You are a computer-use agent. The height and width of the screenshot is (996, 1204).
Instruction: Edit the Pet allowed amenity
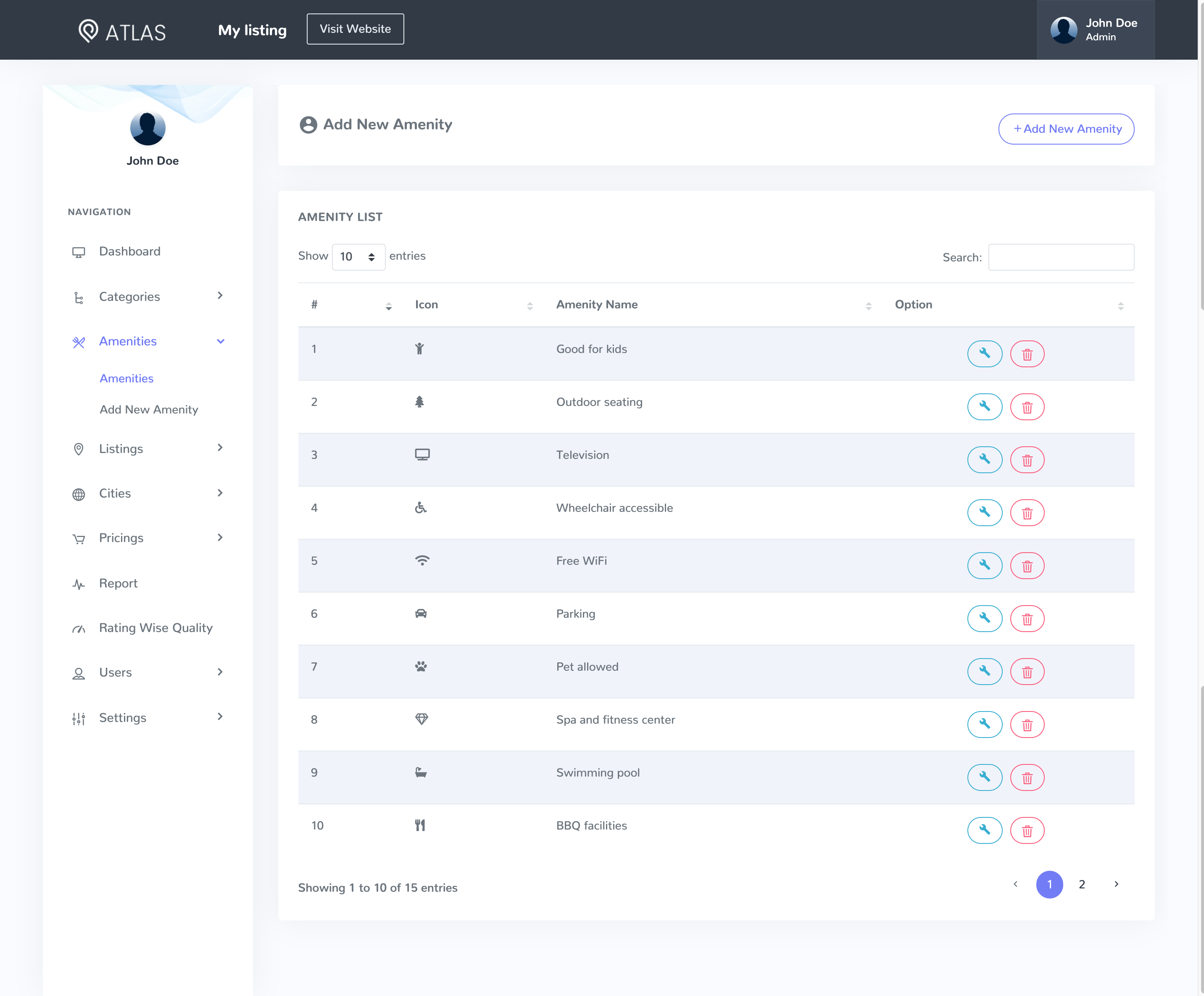[x=984, y=672]
